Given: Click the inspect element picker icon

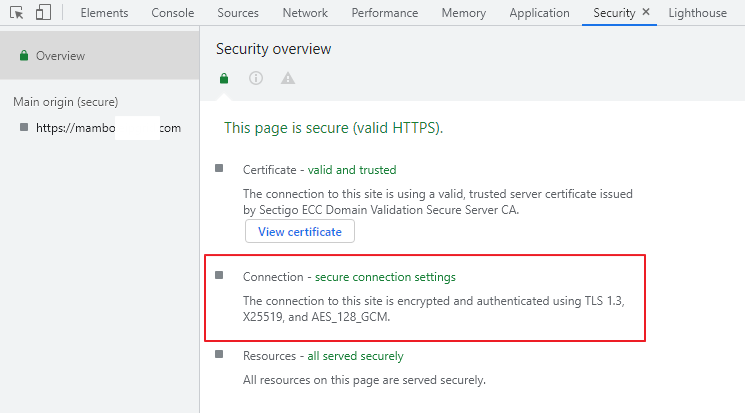Looking at the screenshot, I should point(16,13).
